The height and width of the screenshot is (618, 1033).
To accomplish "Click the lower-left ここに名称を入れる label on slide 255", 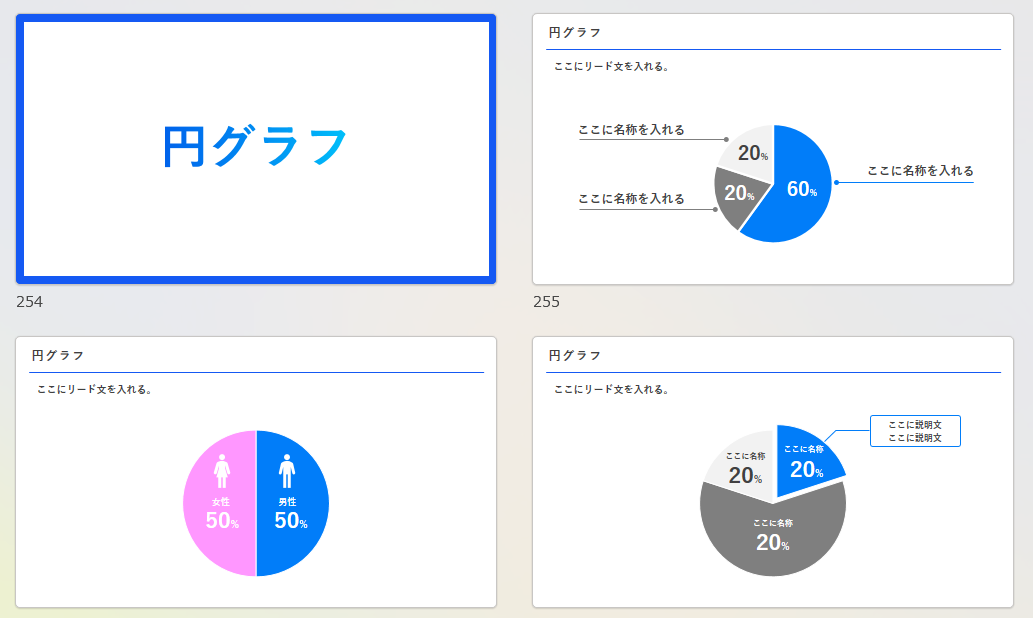I will (x=631, y=199).
